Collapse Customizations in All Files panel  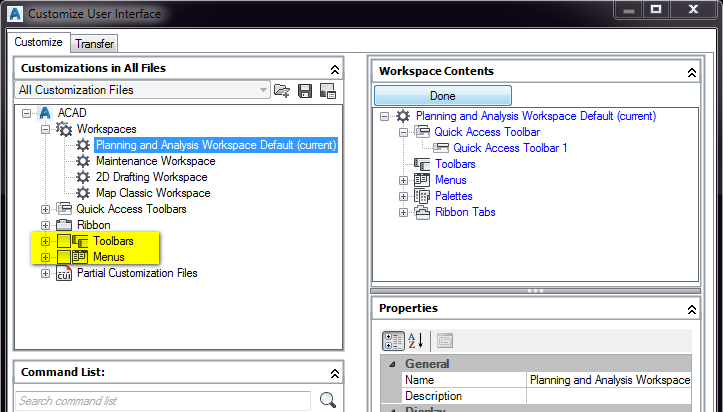(x=335, y=69)
